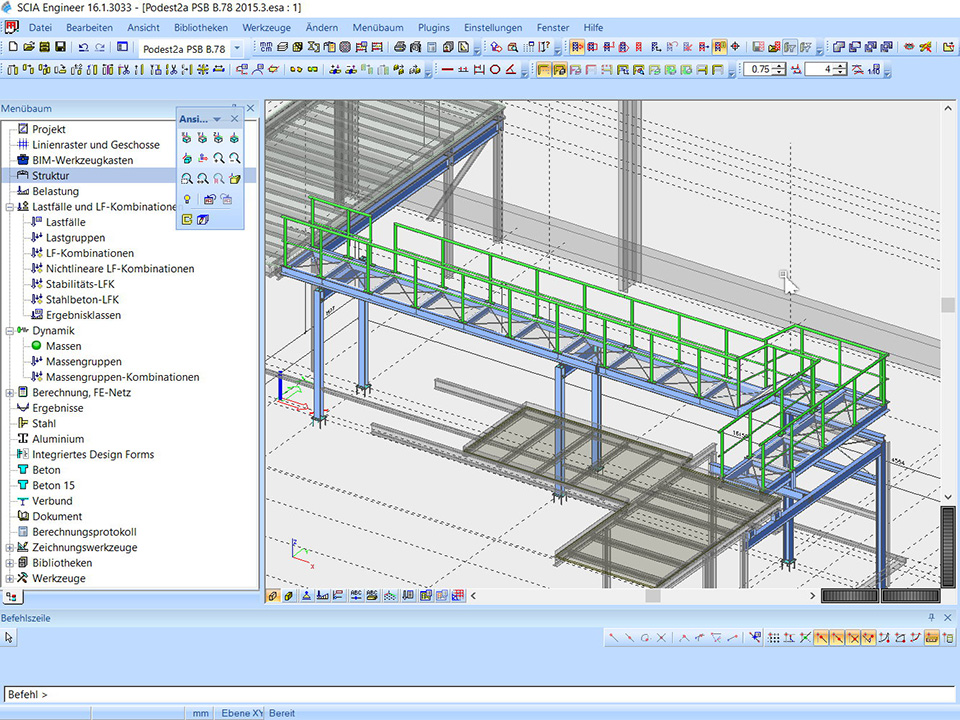Click the Save project icon
Screen dimensions: 960x720
coord(60,47)
